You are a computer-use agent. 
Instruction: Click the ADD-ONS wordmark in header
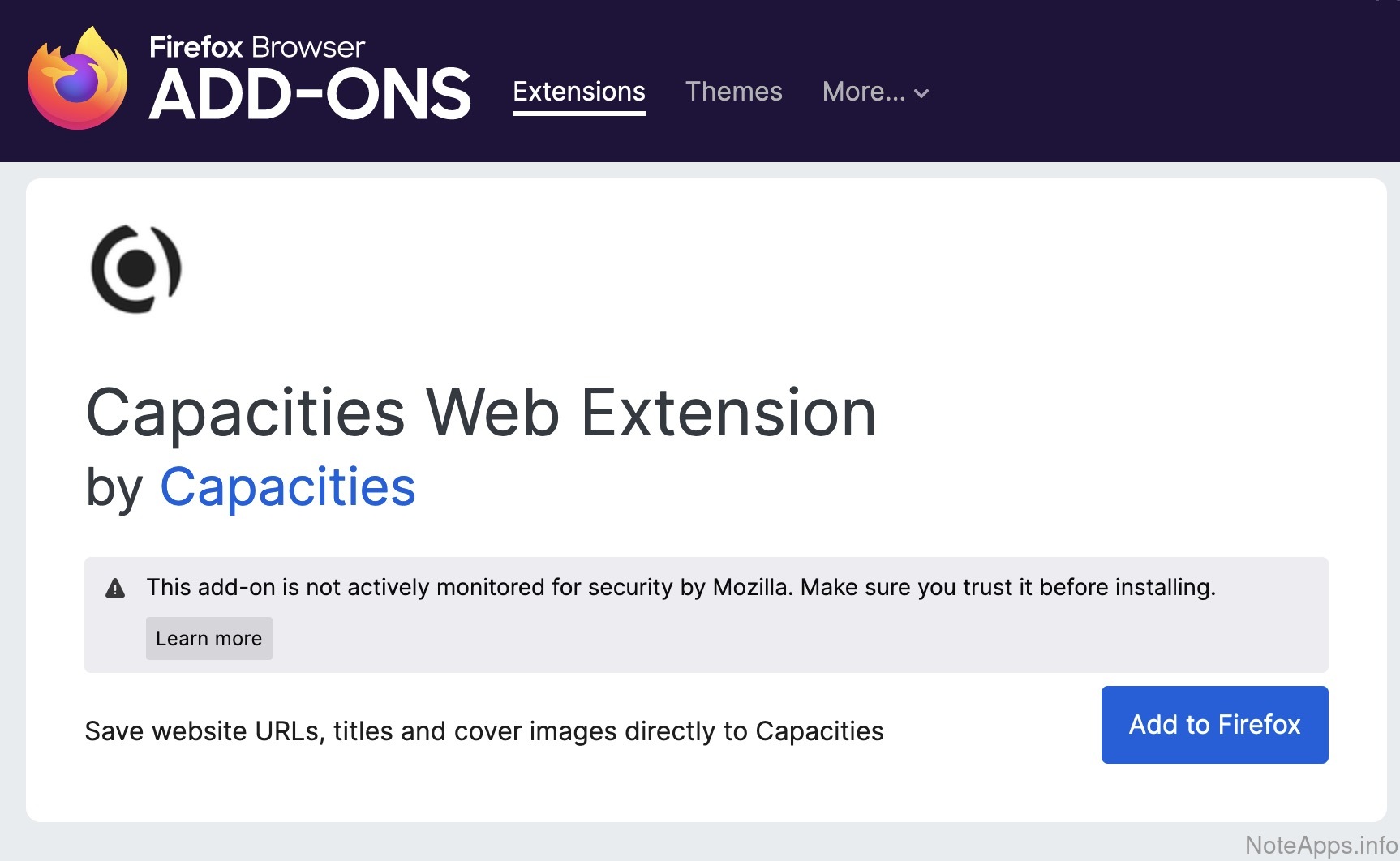[x=310, y=96]
